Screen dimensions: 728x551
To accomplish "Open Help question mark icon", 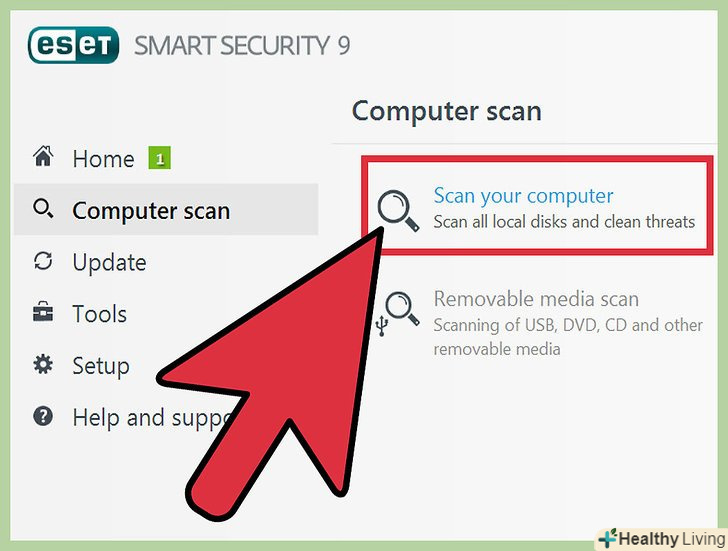I will coord(43,416).
